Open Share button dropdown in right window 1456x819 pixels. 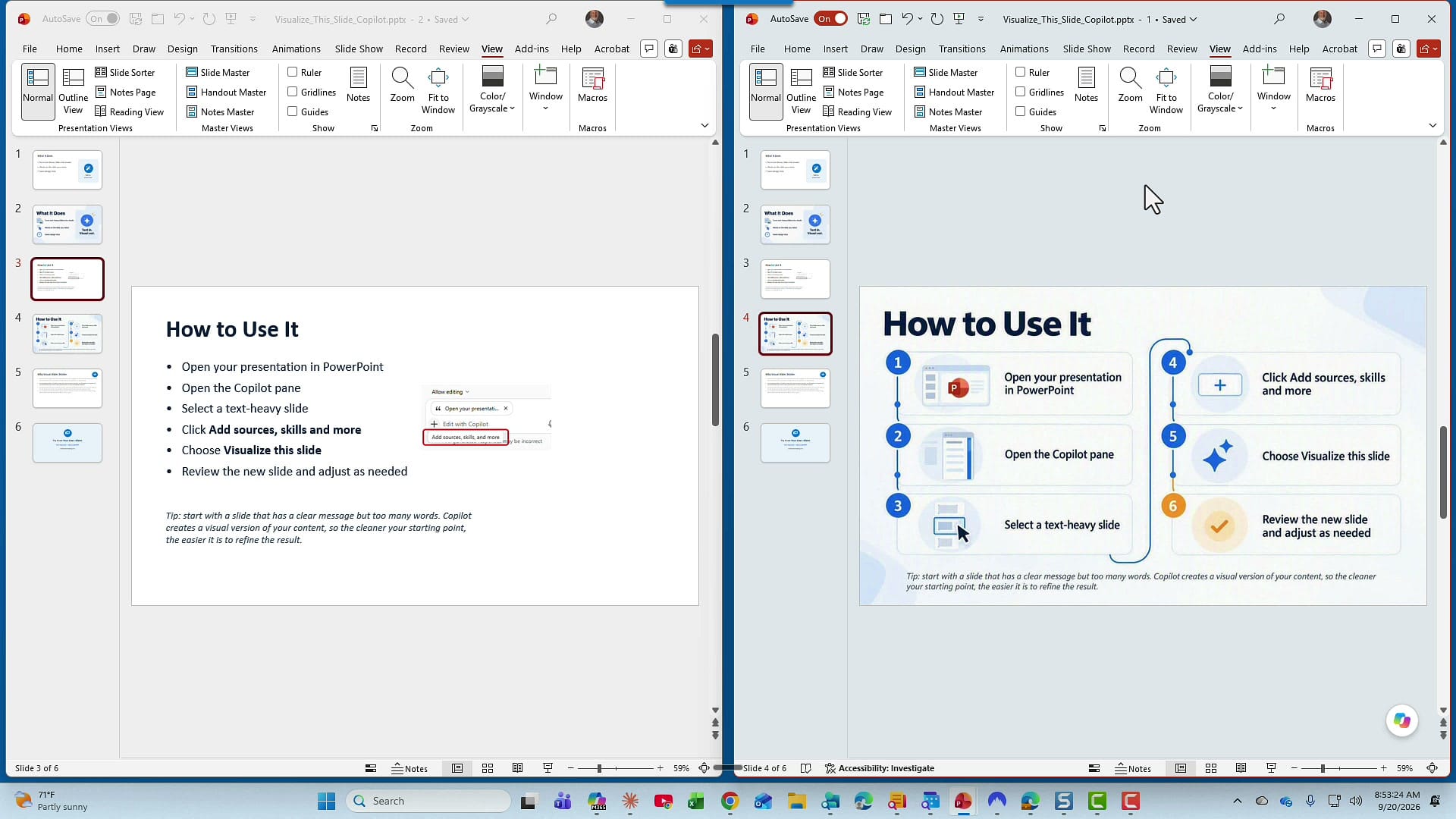click(x=1428, y=49)
